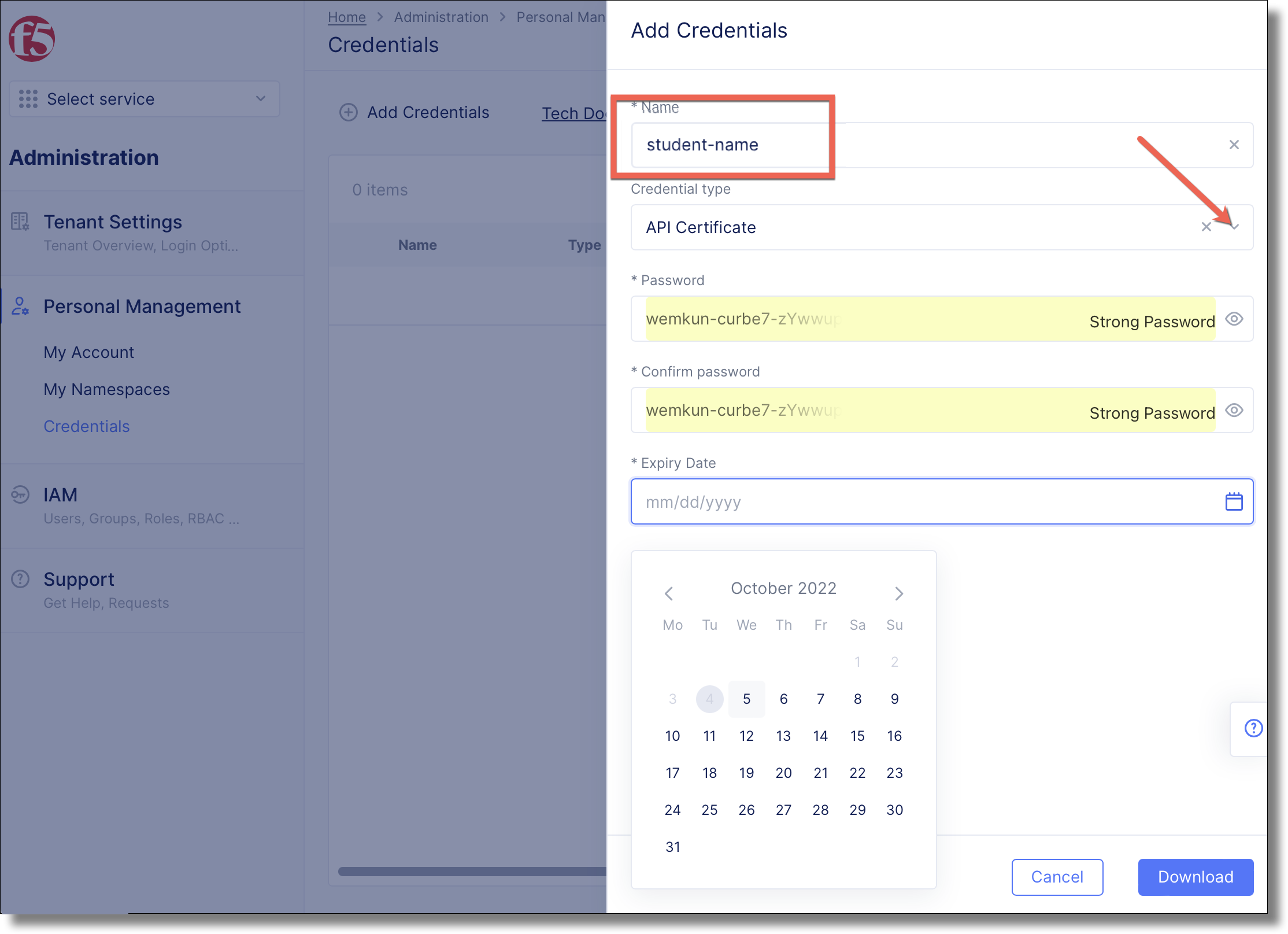Show confirm password with eye icon

pyautogui.click(x=1234, y=410)
